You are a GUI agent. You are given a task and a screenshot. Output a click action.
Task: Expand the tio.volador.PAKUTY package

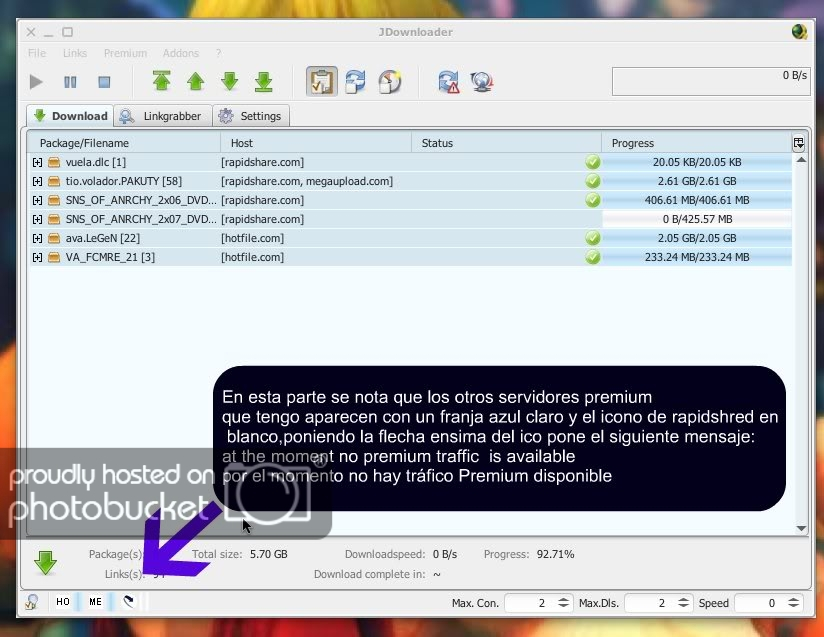[37, 181]
